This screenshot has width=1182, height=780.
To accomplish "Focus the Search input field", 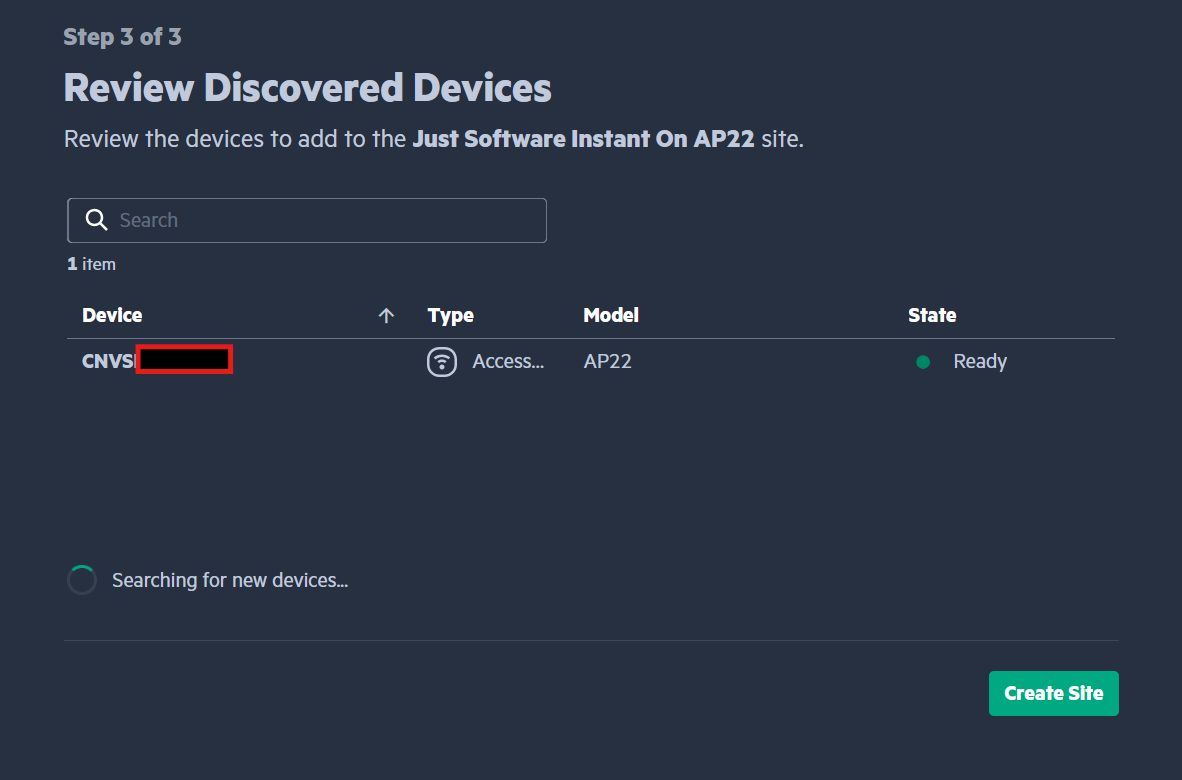I will (x=307, y=220).
